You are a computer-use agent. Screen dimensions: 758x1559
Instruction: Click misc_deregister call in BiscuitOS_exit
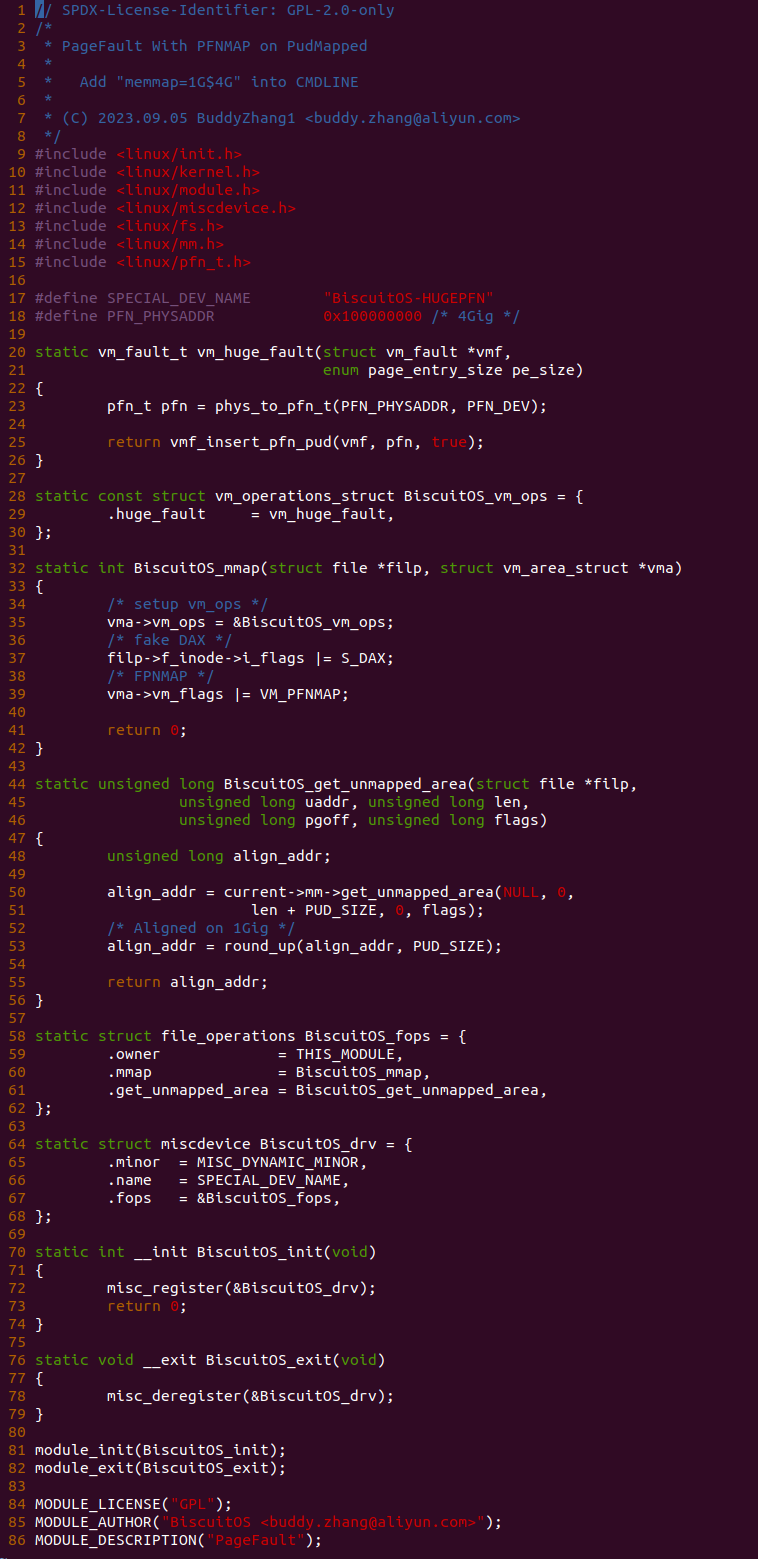[x=251, y=1396]
